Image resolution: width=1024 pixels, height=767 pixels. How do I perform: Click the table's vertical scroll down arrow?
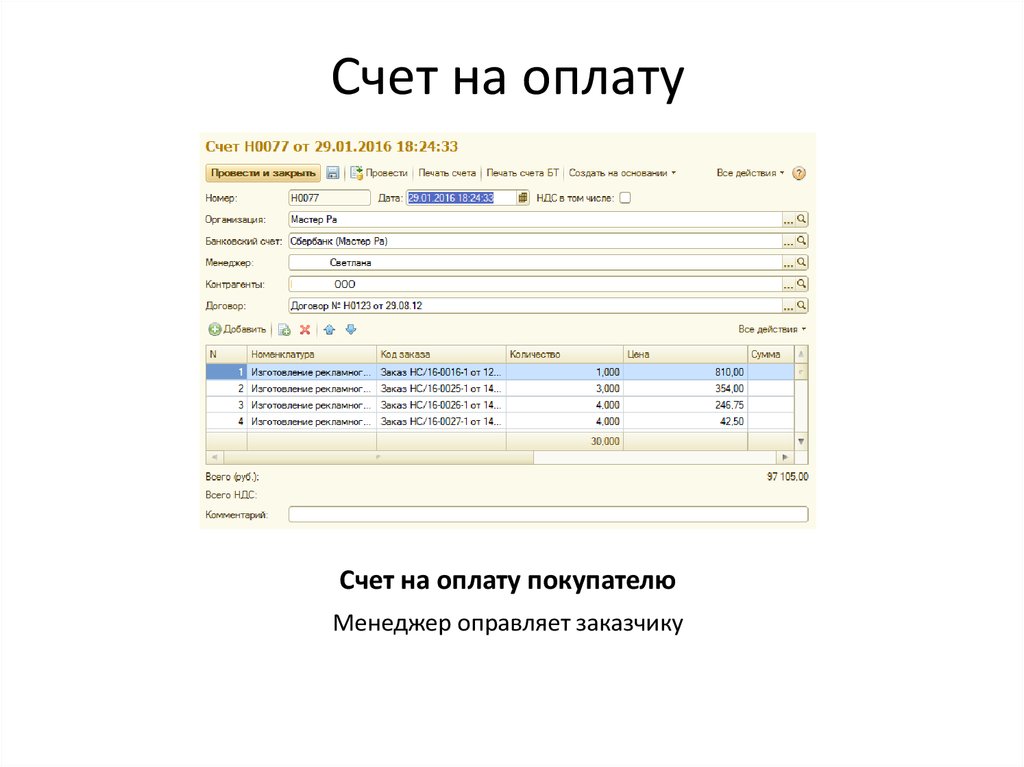click(x=801, y=442)
